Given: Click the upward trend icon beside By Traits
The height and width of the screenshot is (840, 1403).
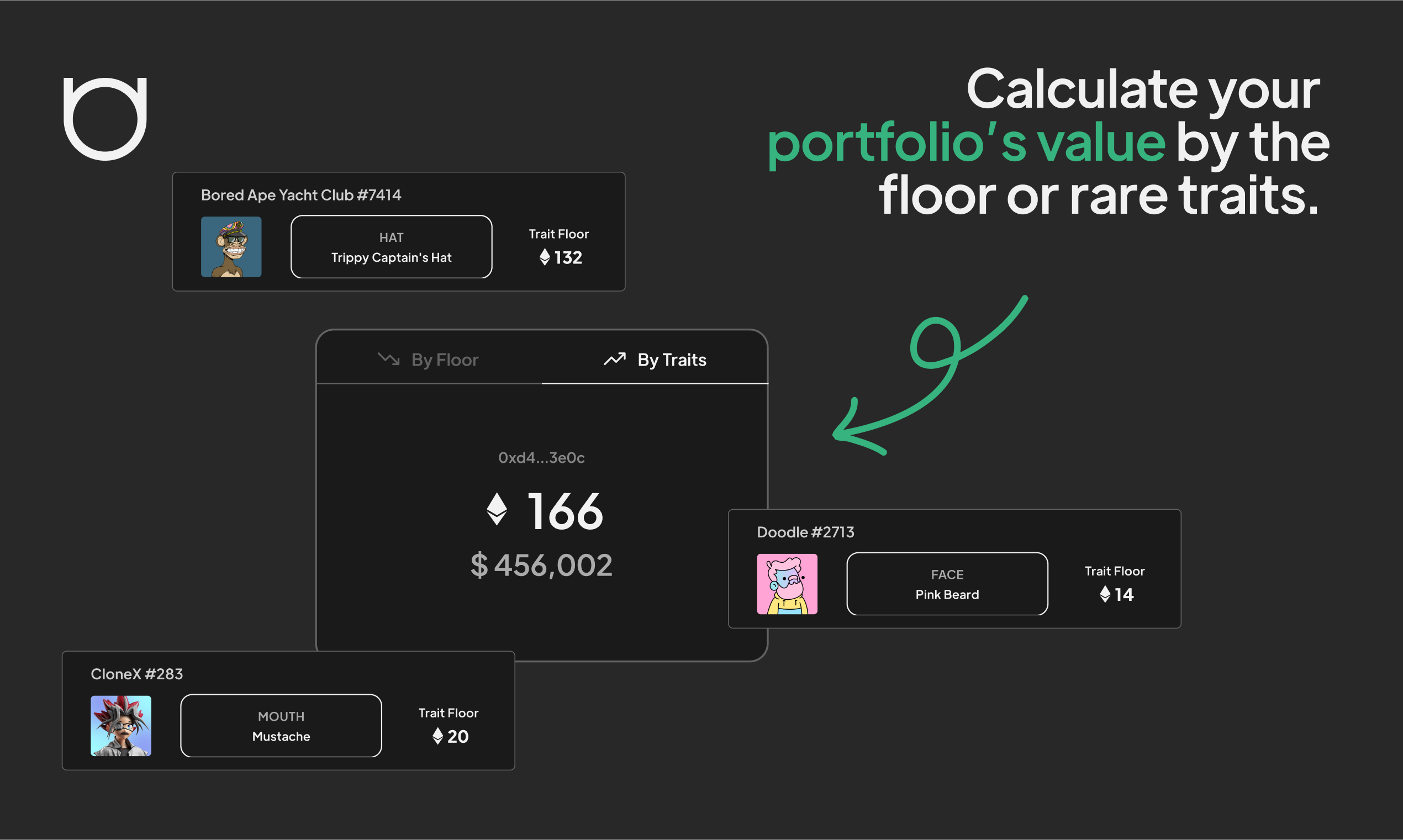Looking at the screenshot, I should pos(614,359).
